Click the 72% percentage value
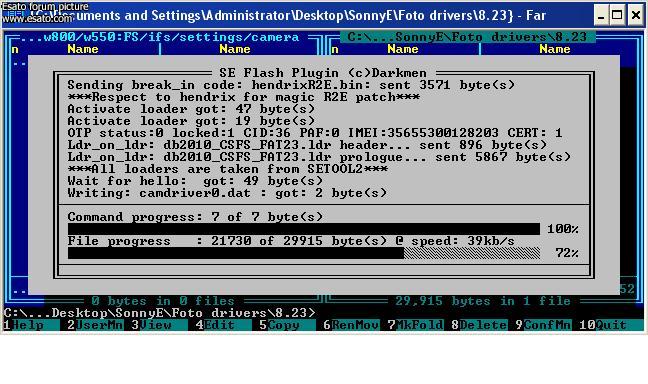648x384 pixels. (x=567, y=253)
